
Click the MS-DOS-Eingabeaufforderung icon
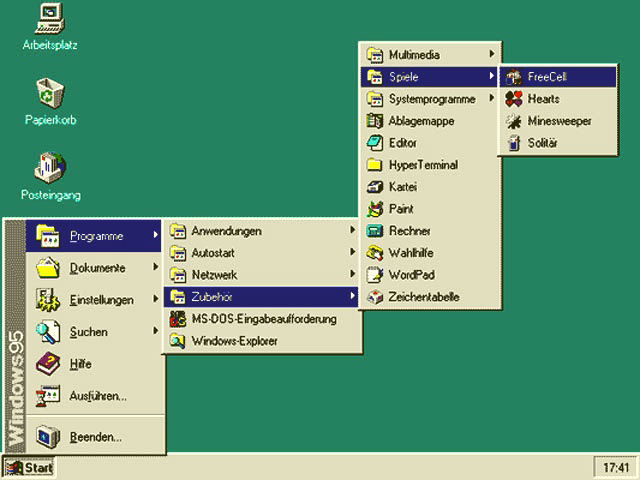tap(178, 319)
